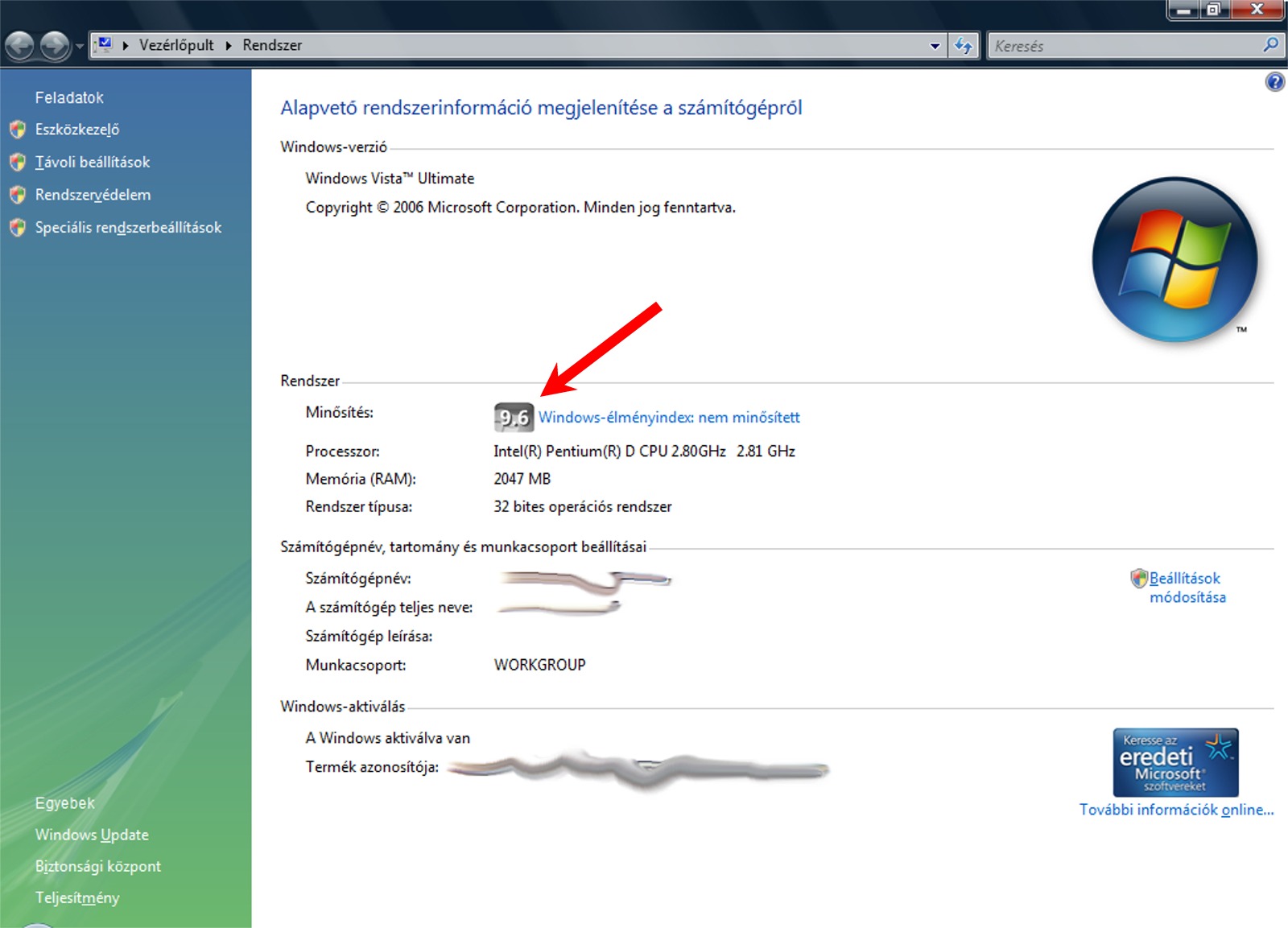Click the page heading Alapvető rendszerinformáció megjelenítése
The height and width of the screenshot is (928, 1288).
coord(541,108)
